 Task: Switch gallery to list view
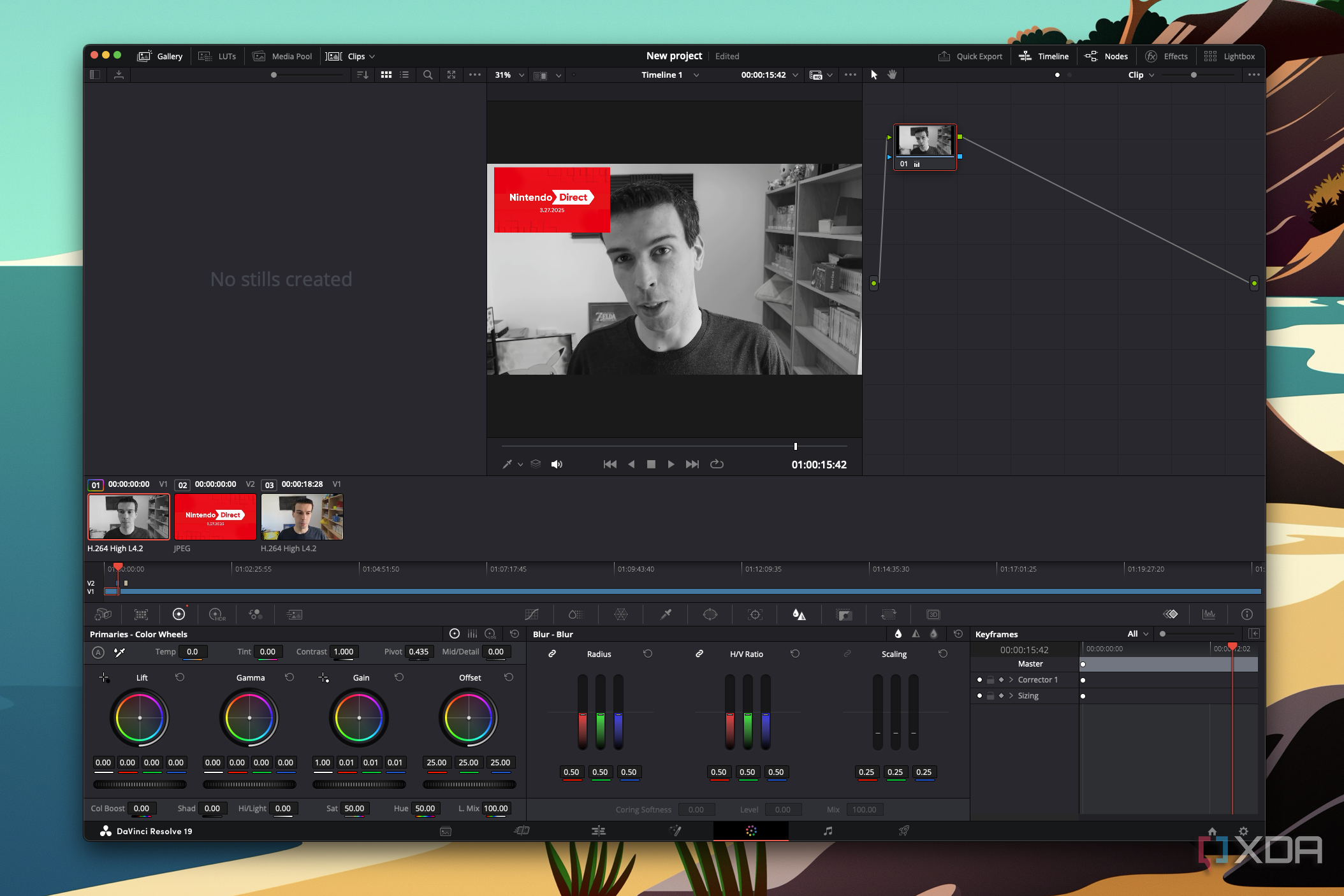pos(404,75)
